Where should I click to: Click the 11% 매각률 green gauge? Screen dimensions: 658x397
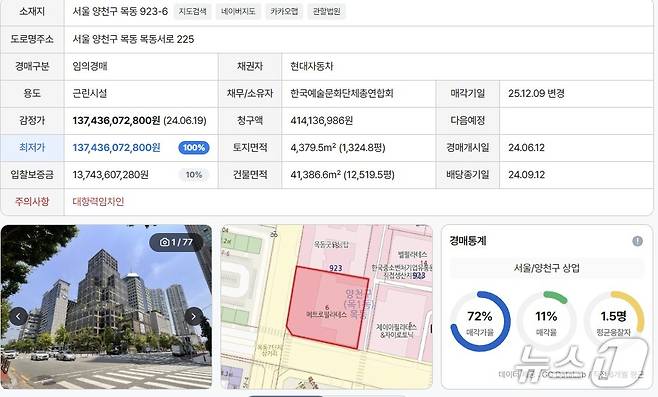pos(546,321)
